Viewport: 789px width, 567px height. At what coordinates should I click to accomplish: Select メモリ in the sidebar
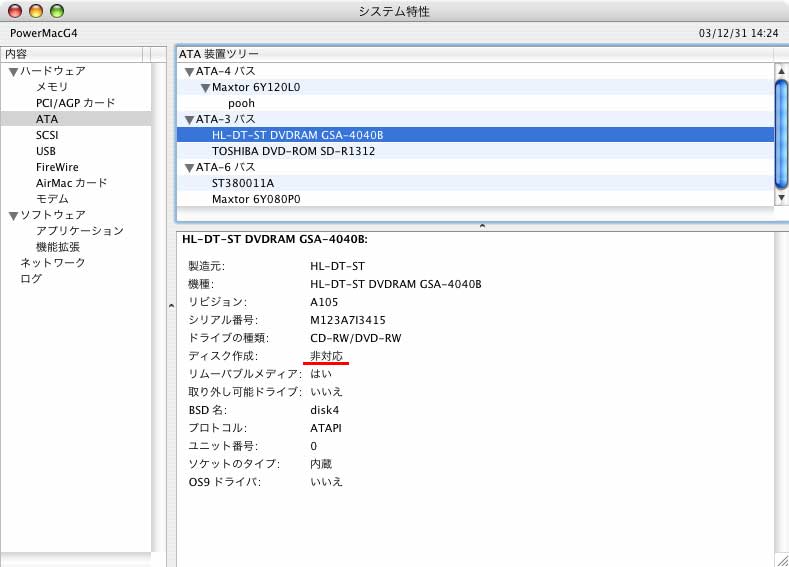tap(52, 87)
